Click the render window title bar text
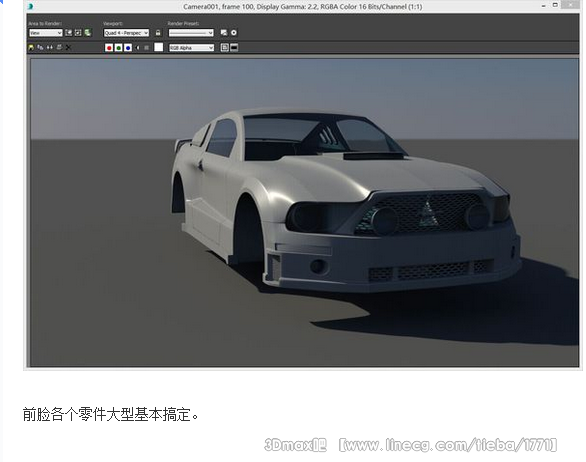 303,7
